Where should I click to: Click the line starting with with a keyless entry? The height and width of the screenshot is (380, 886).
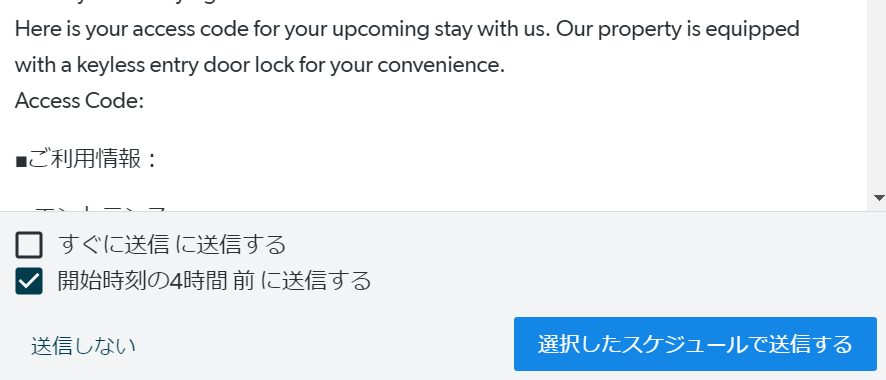[x=259, y=65]
